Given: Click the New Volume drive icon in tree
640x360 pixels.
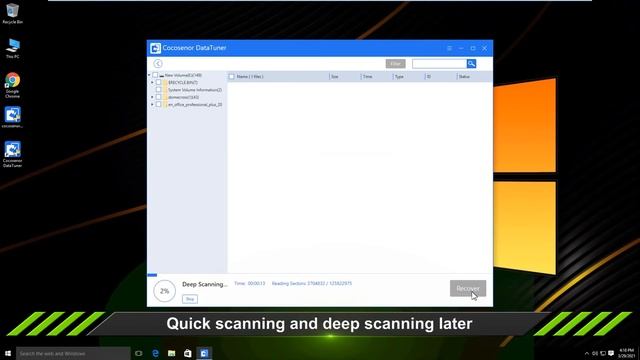Looking at the screenshot, I should pyautogui.click(x=162, y=76).
